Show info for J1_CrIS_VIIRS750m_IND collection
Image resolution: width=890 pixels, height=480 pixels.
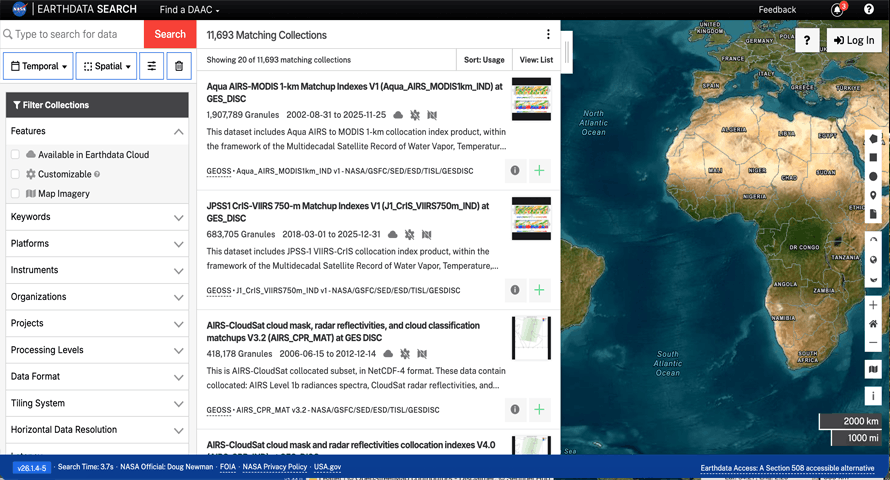click(515, 290)
